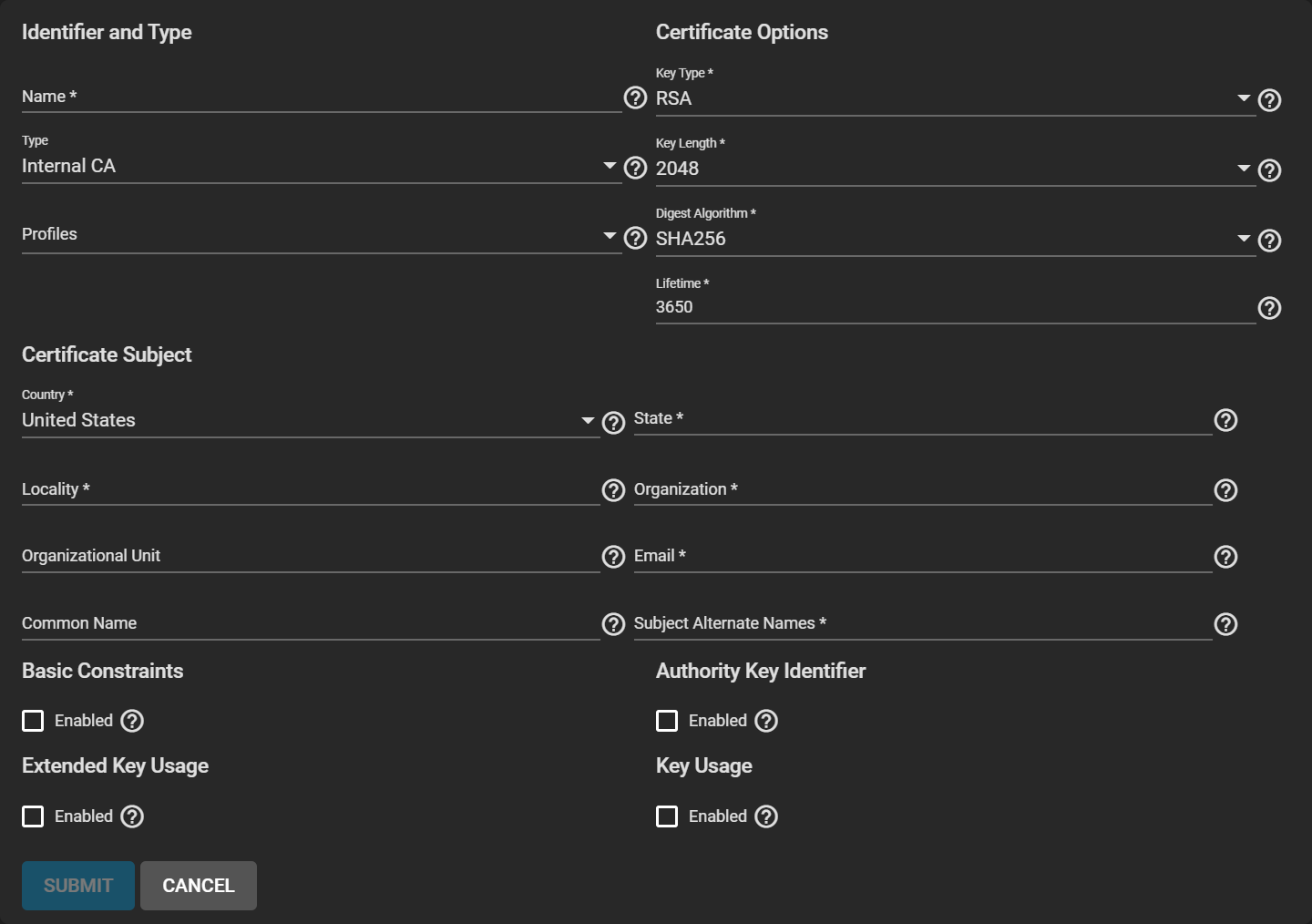Click help icon next to Name field
Image resolution: width=1312 pixels, height=924 pixels.
pos(635,98)
